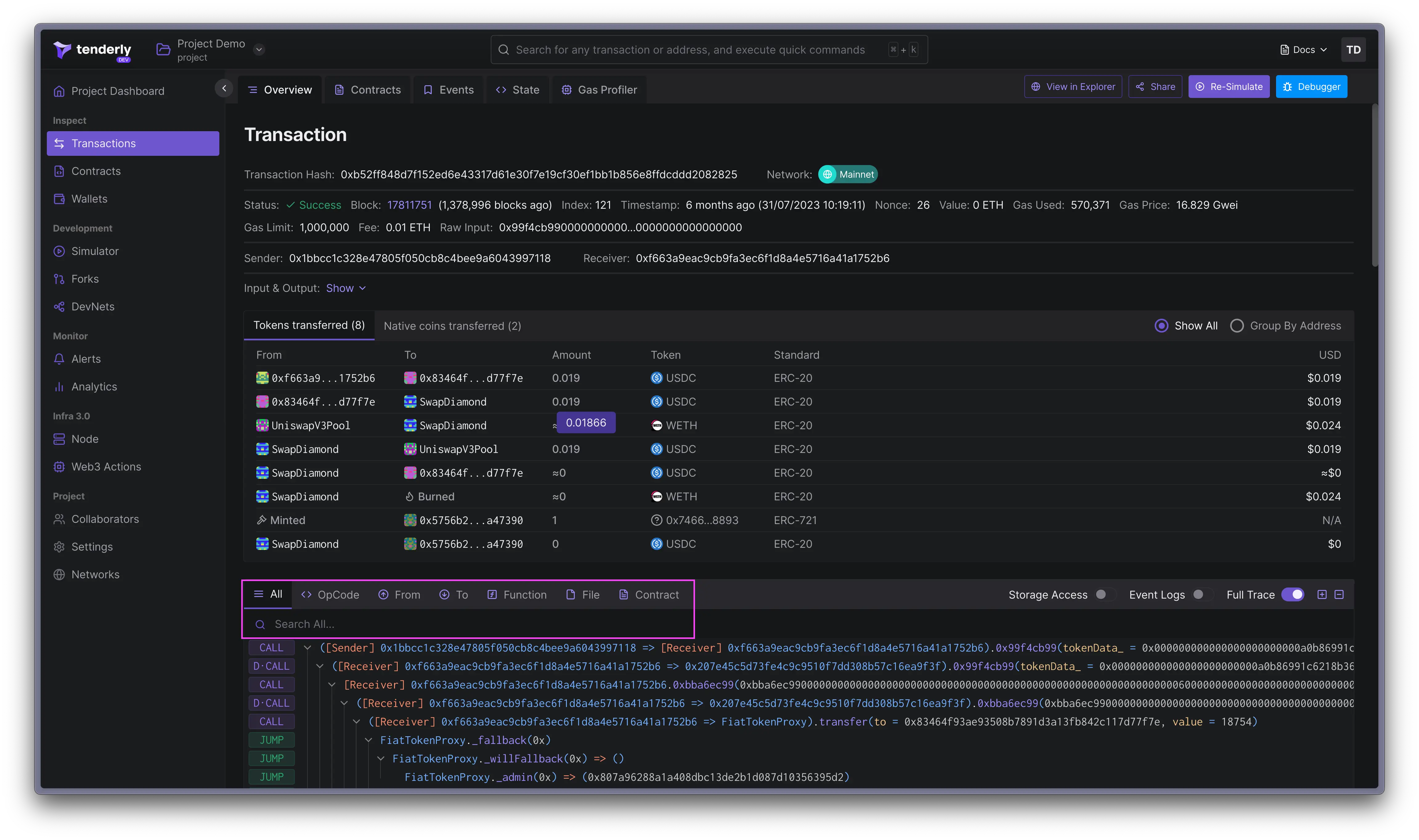Turn on Event Logs

(1198, 594)
